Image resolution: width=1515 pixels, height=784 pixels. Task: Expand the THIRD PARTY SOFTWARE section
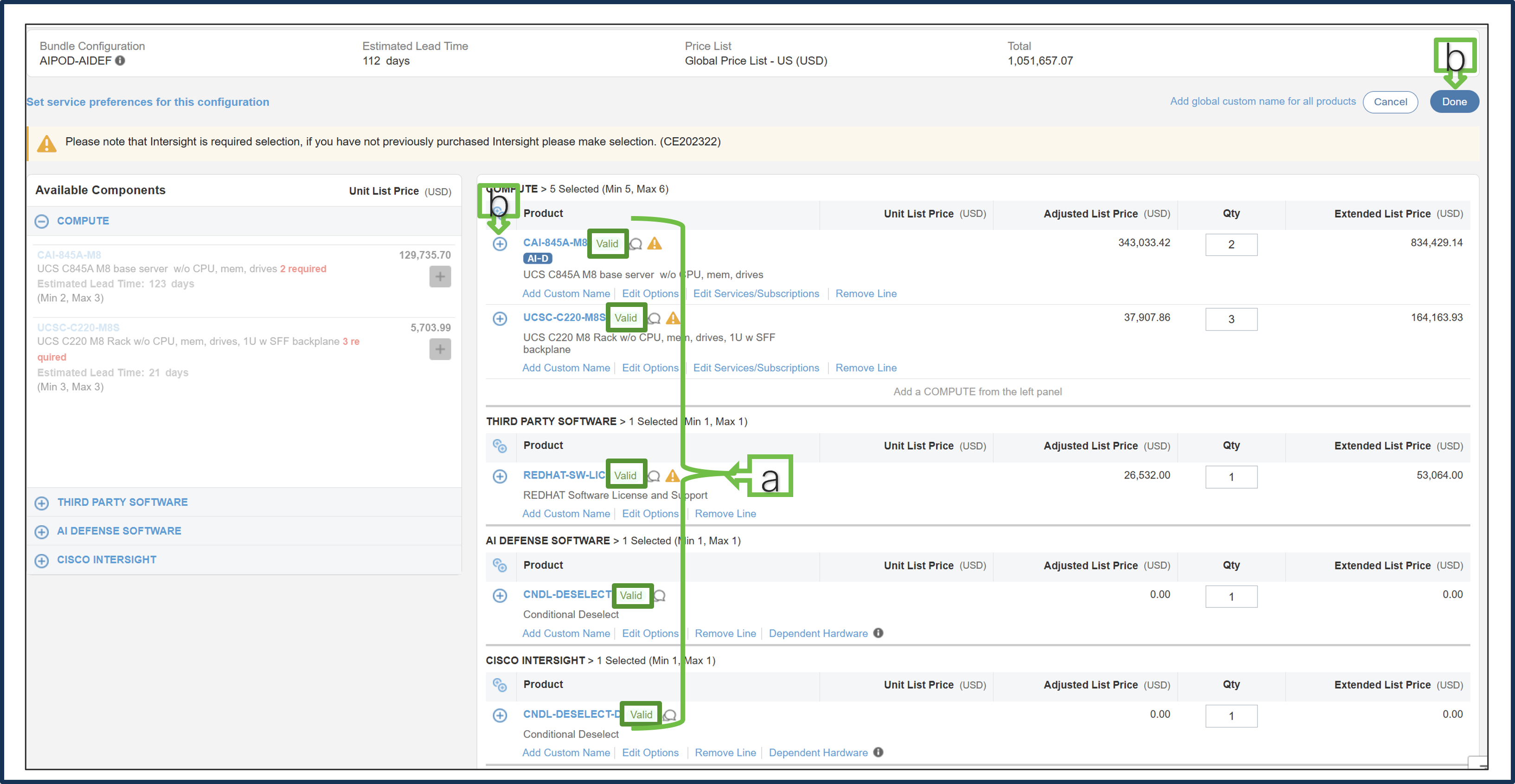pos(42,503)
